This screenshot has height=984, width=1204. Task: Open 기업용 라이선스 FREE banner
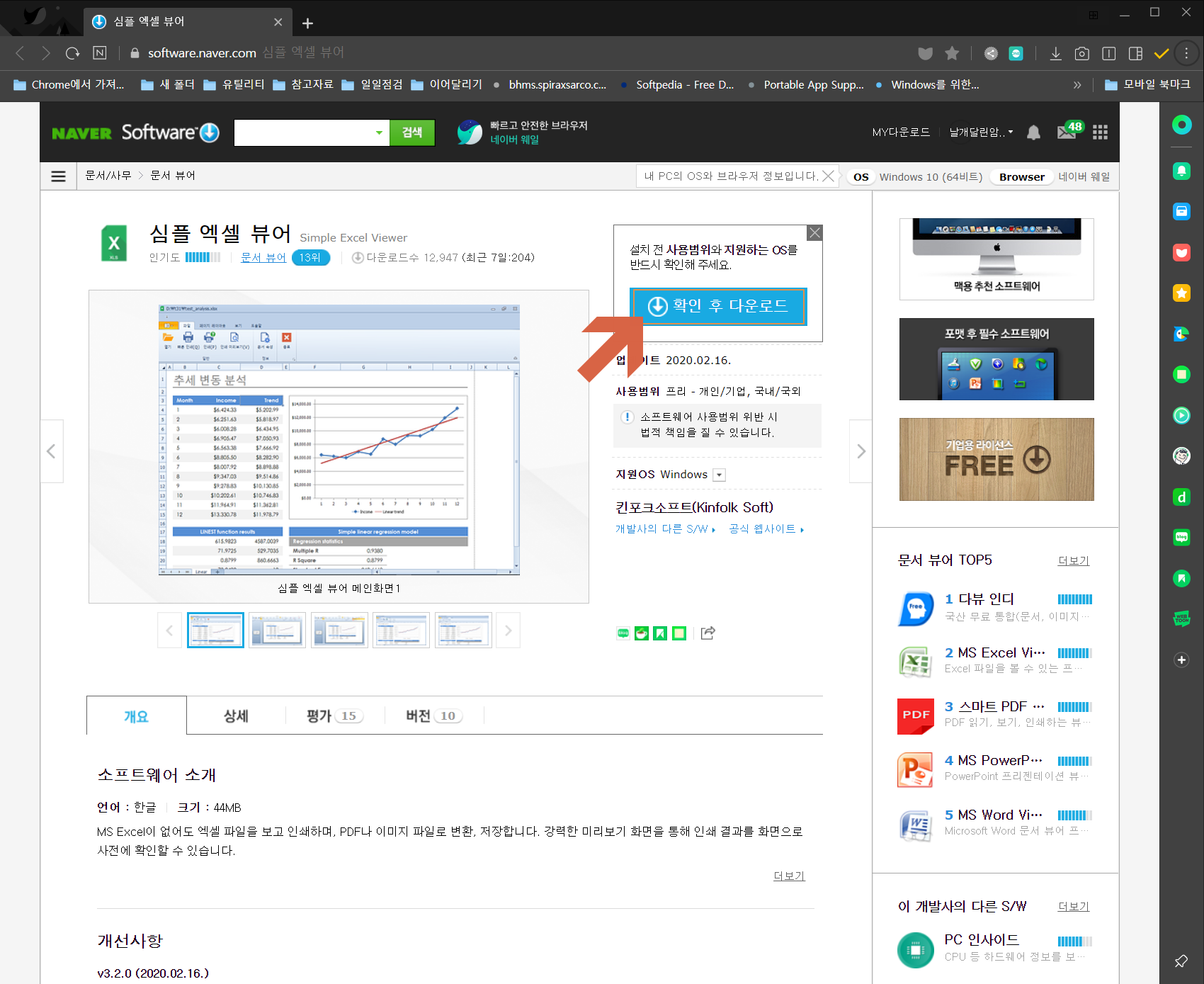(996, 459)
